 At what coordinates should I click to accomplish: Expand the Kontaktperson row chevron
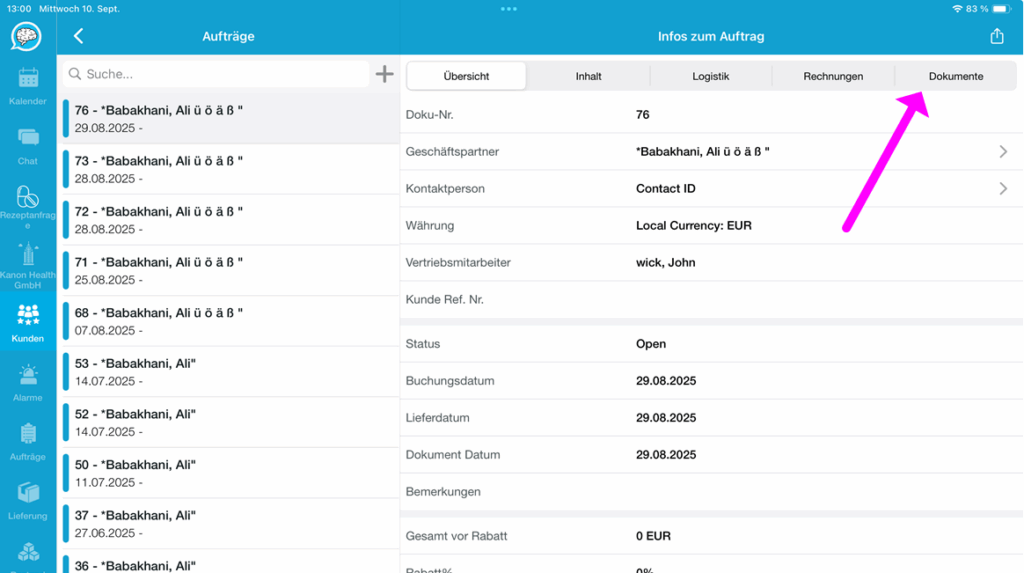(1003, 189)
